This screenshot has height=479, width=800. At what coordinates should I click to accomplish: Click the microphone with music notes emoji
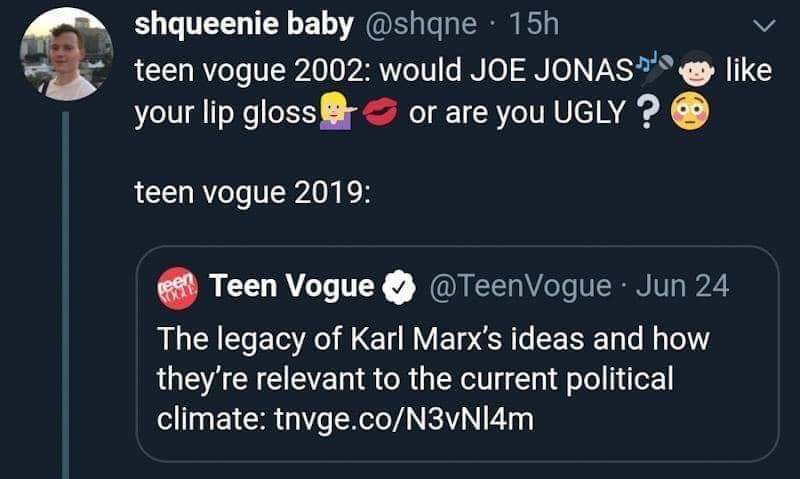click(x=656, y=69)
